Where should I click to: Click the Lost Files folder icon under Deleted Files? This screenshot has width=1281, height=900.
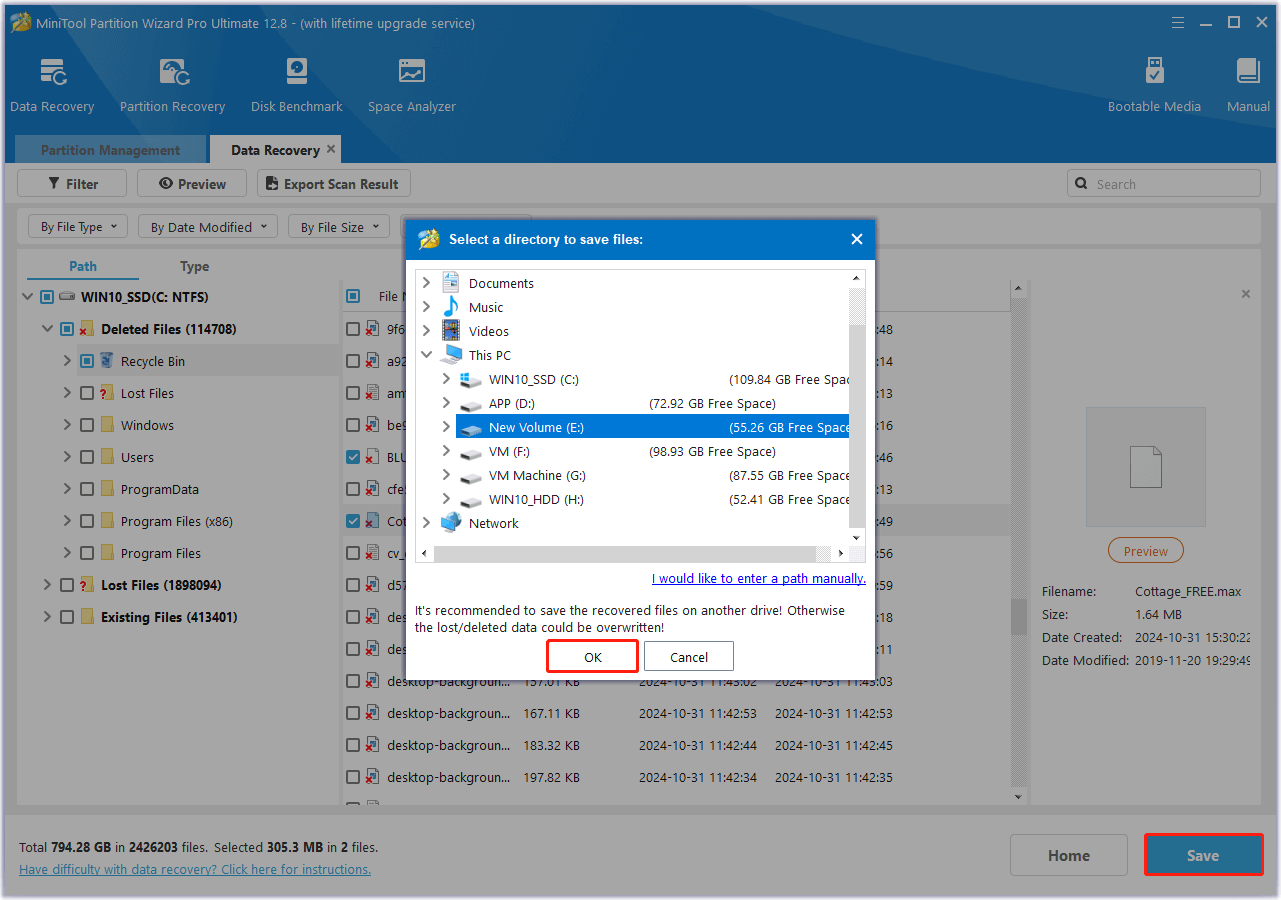[x=107, y=393]
